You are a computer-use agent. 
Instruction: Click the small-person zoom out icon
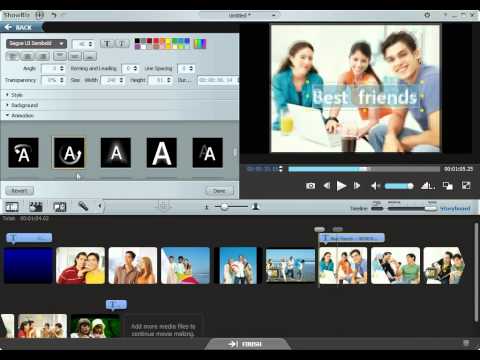[206, 207]
